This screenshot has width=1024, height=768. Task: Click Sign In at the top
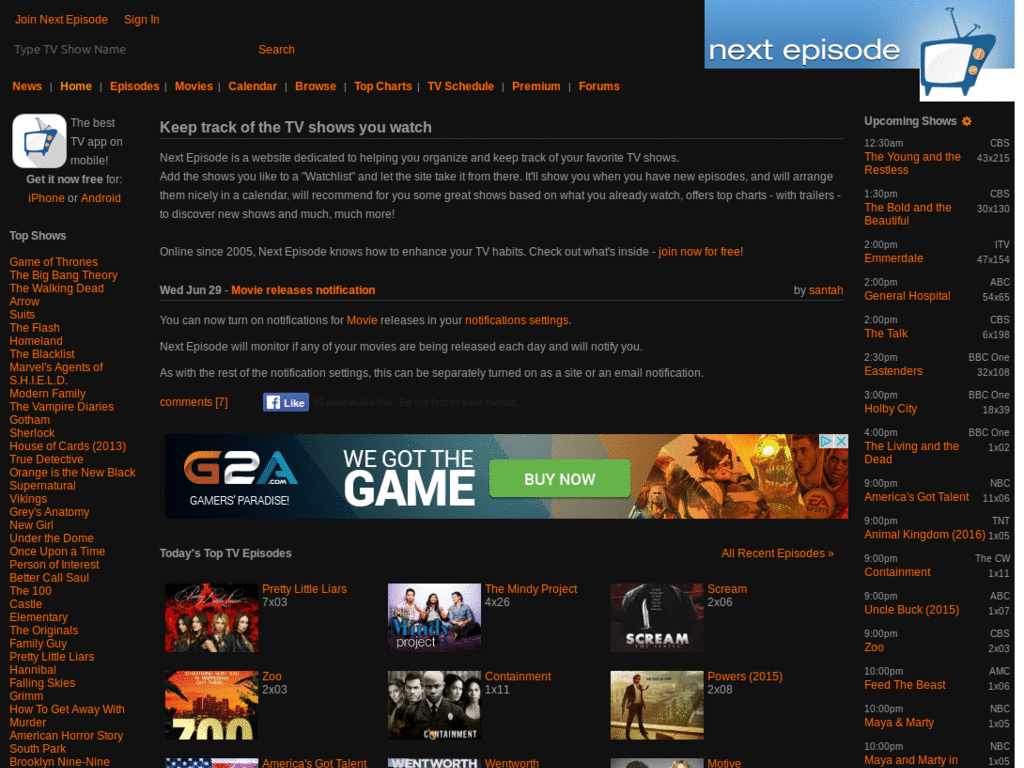pos(141,19)
